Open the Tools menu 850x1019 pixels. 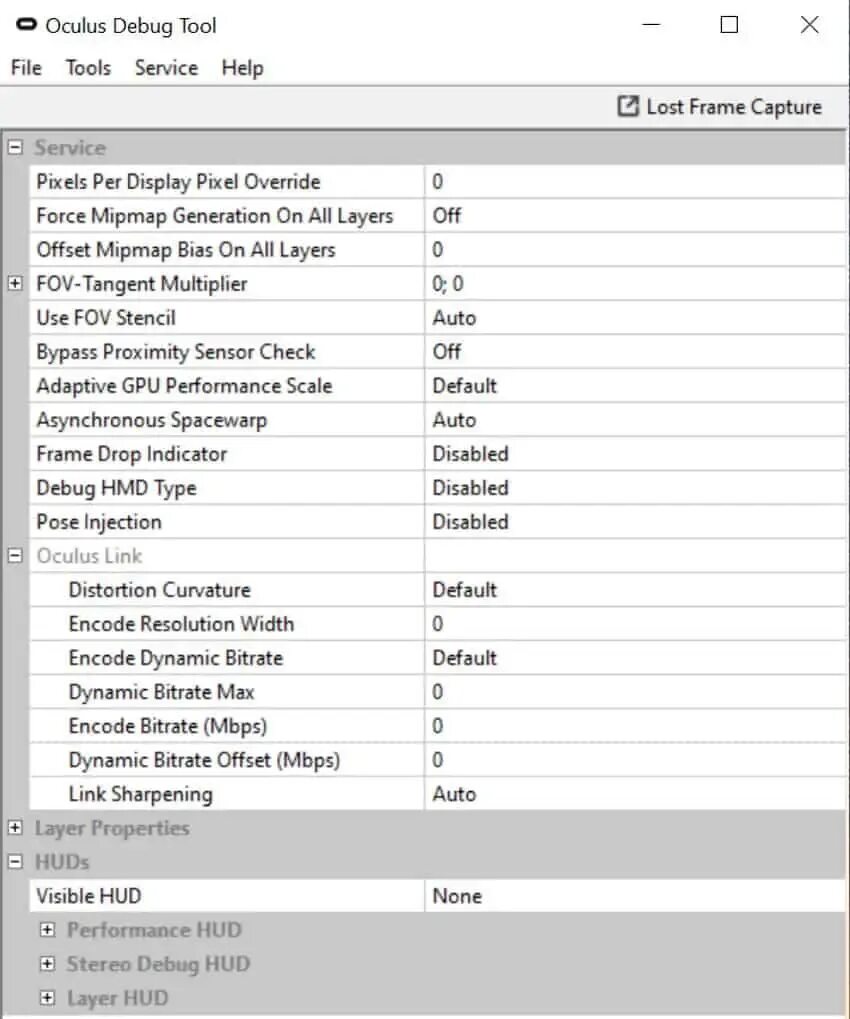point(88,68)
